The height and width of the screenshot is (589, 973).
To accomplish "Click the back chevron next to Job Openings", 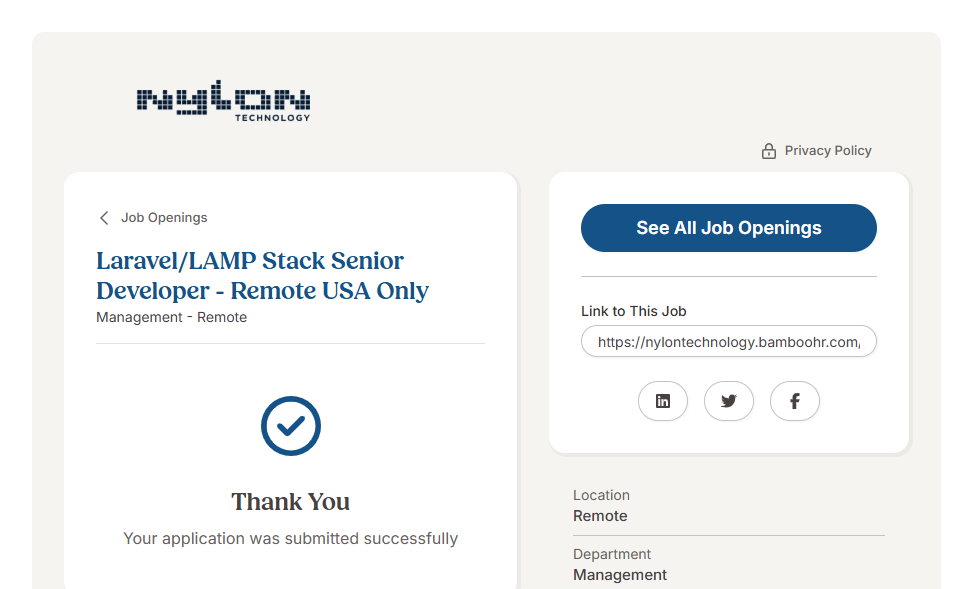I will [104, 218].
